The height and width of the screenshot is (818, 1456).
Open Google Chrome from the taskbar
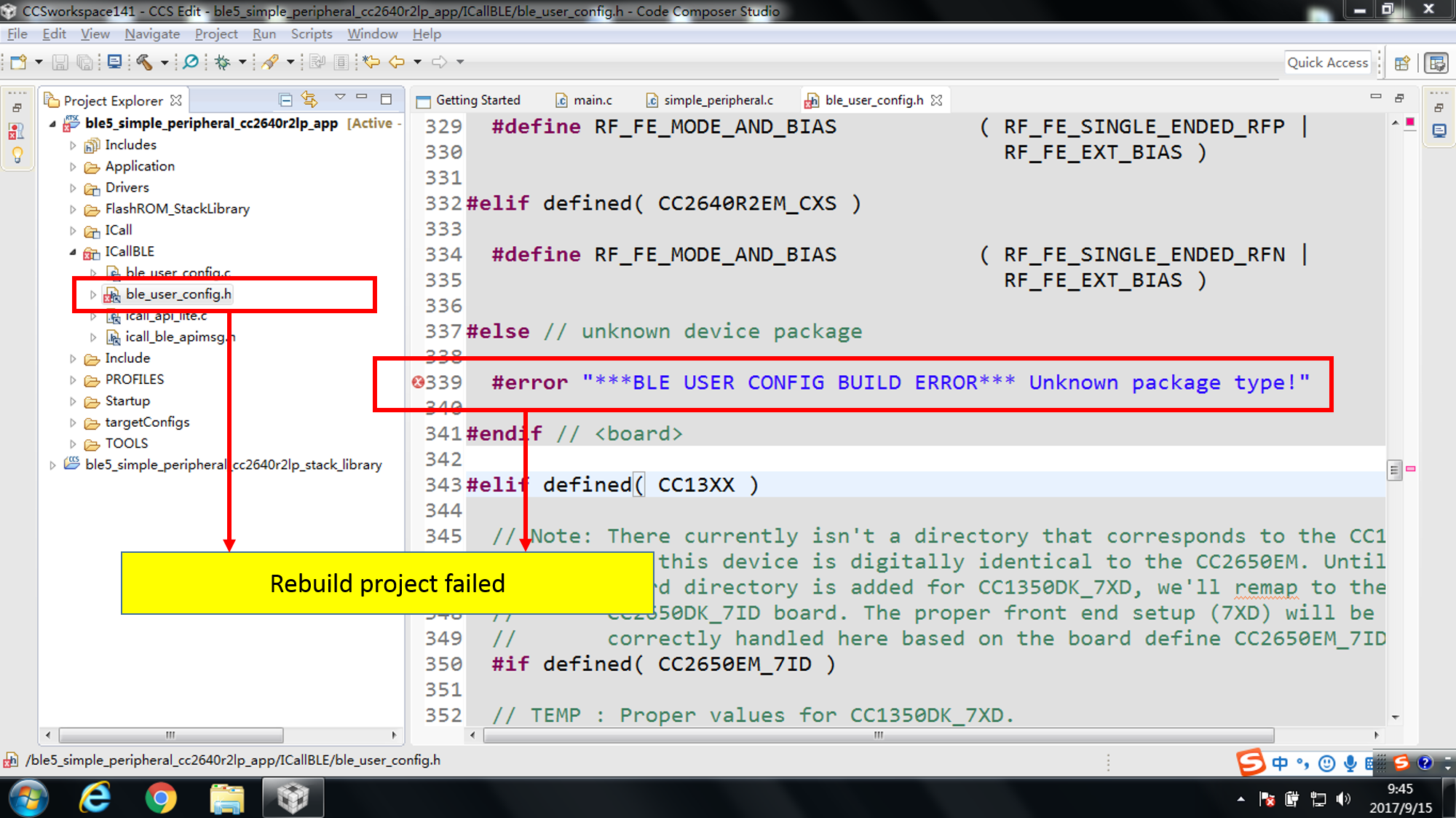pos(160,798)
